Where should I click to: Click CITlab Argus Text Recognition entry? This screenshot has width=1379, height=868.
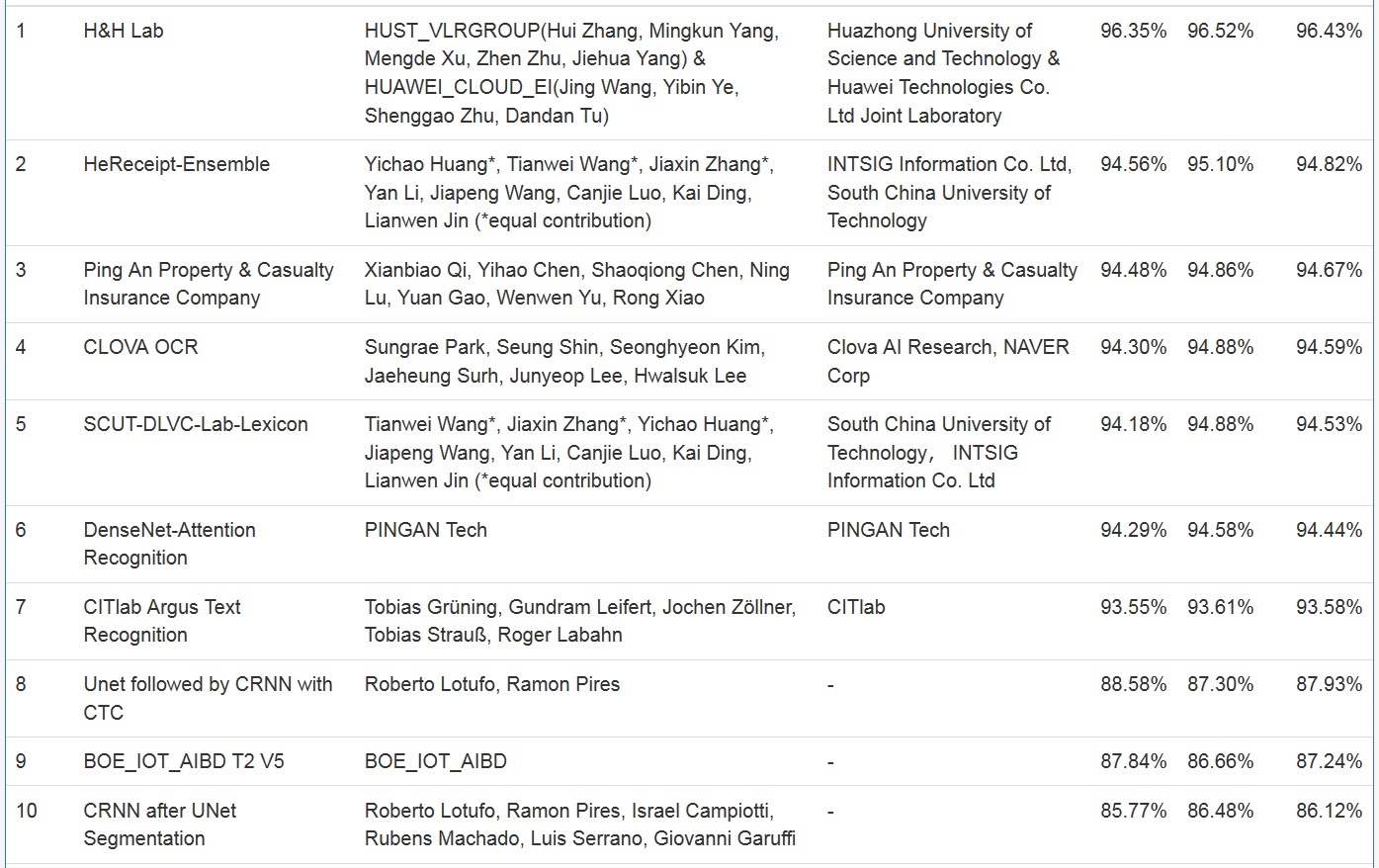162,621
